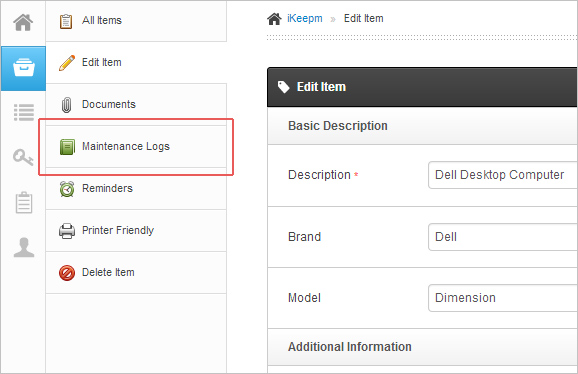Click the Documents paperclip icon
578x374 pixels.
pos(66,105)
